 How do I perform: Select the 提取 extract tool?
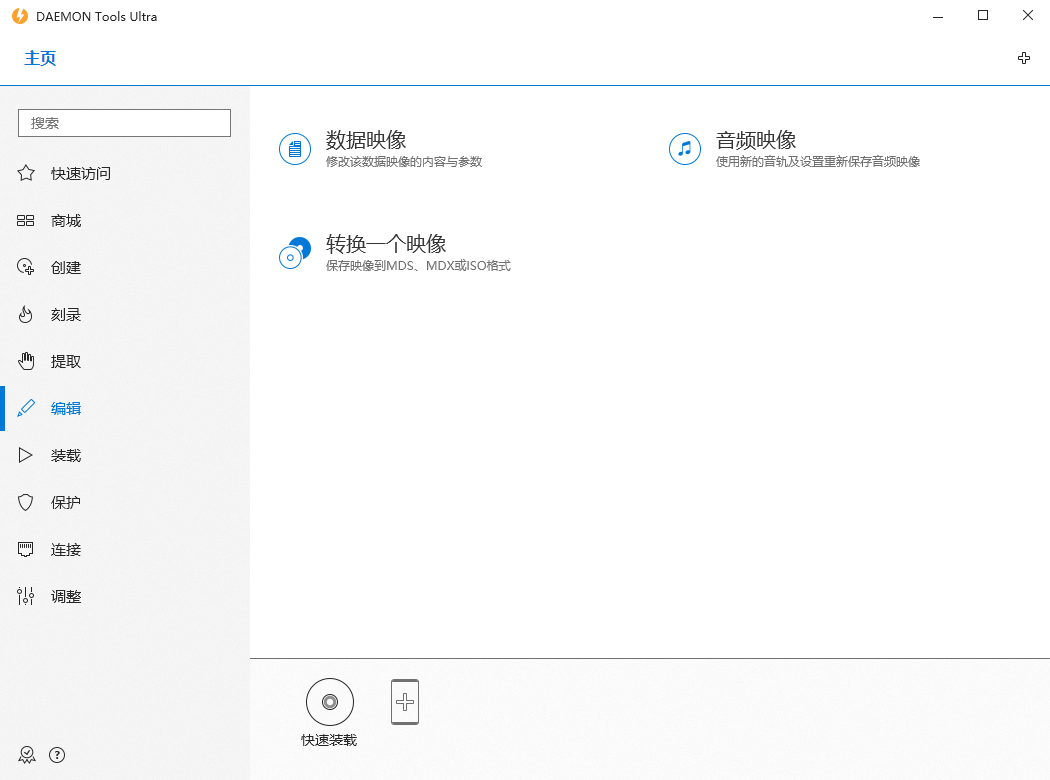click(65, 361)
